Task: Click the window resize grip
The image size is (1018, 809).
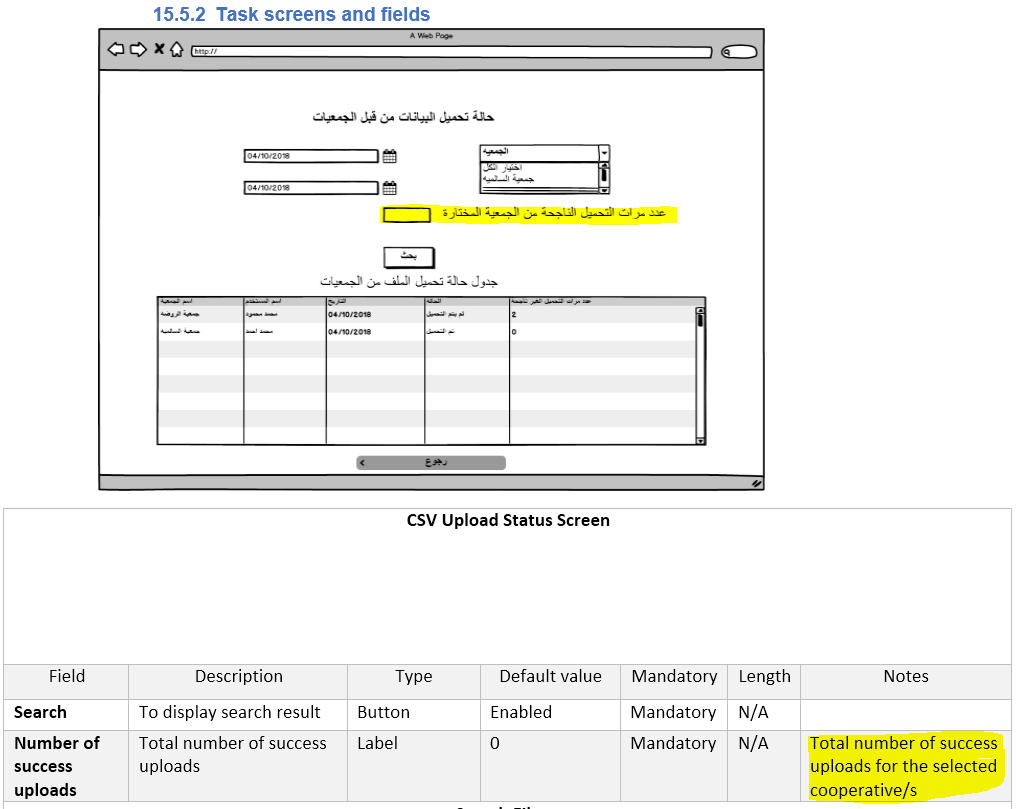Action: point(756,483)
